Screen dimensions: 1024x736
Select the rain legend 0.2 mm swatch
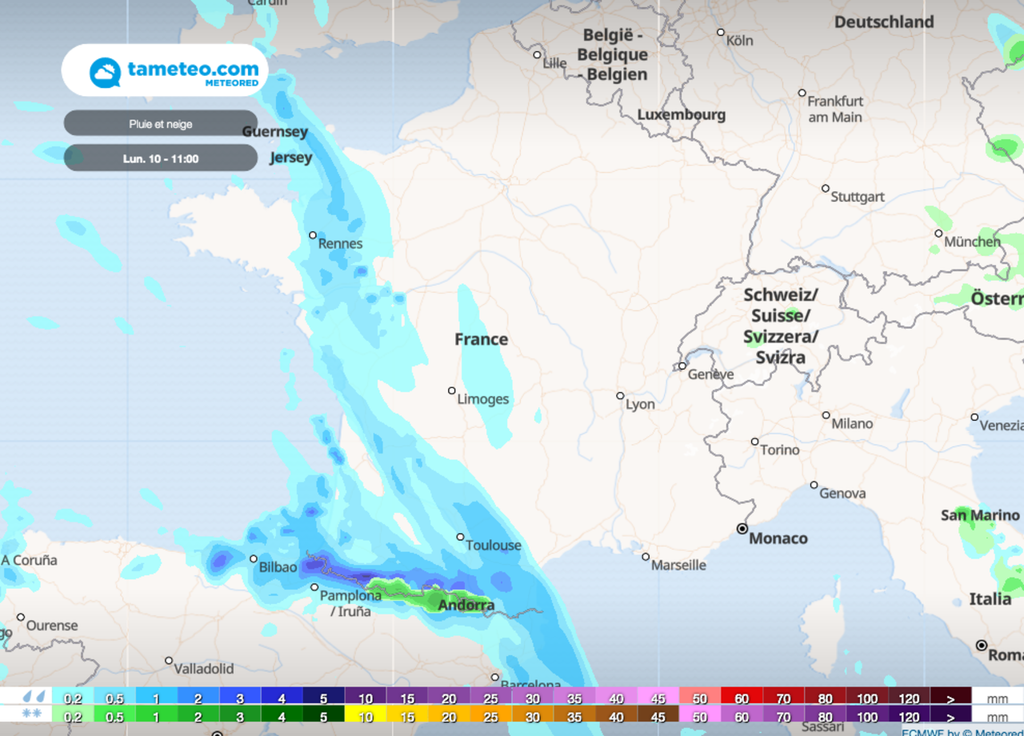point(72,696)
